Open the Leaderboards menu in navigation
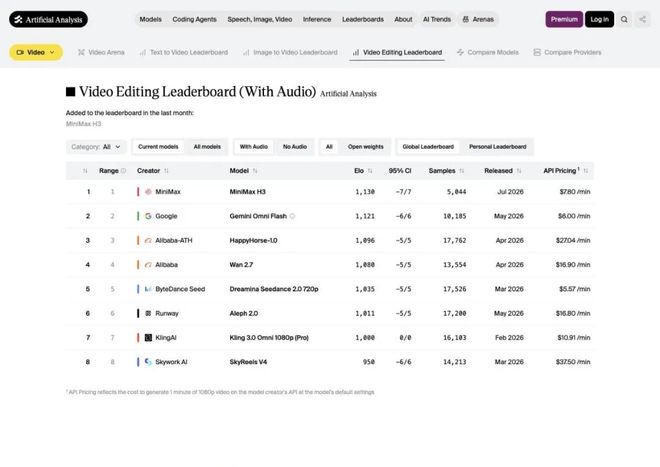 tap(363, 19)
